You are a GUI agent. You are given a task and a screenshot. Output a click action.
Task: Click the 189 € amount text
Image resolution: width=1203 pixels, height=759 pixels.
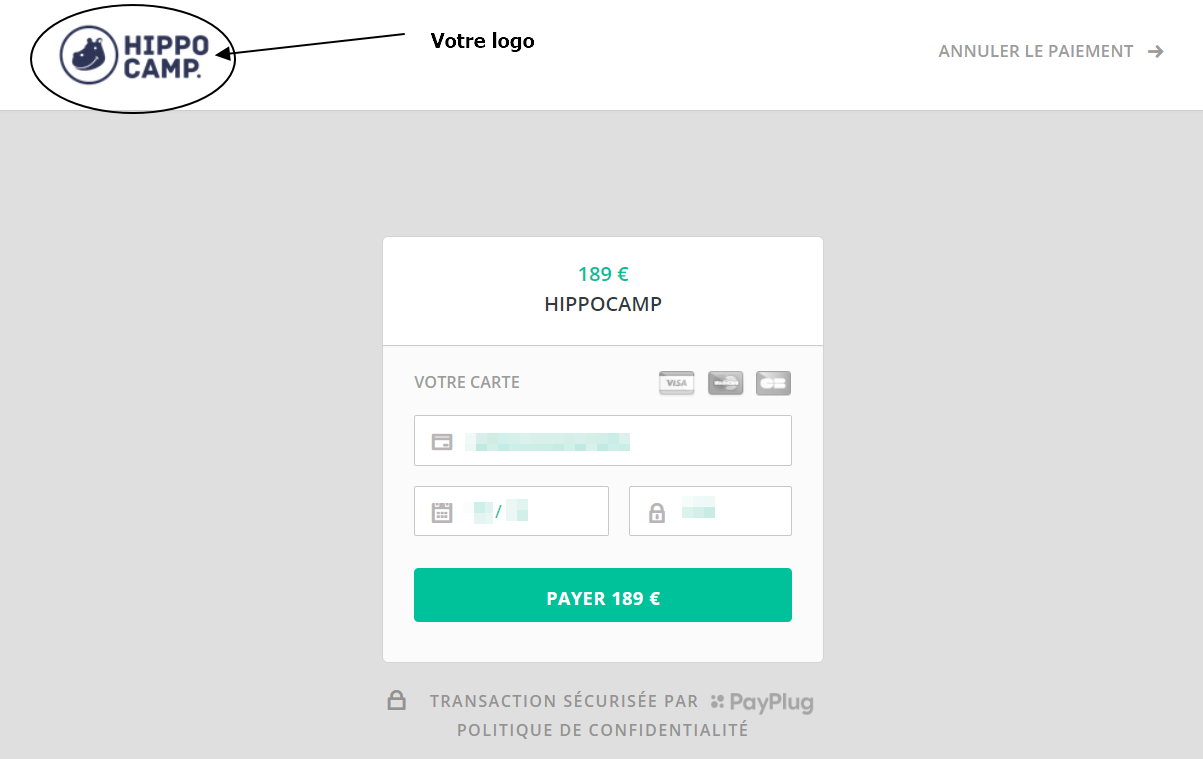[603, 274]
